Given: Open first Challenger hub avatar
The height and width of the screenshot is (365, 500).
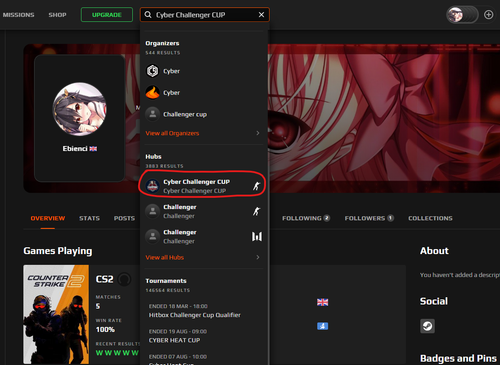Looking at the screenshot, I should (153, 211).
